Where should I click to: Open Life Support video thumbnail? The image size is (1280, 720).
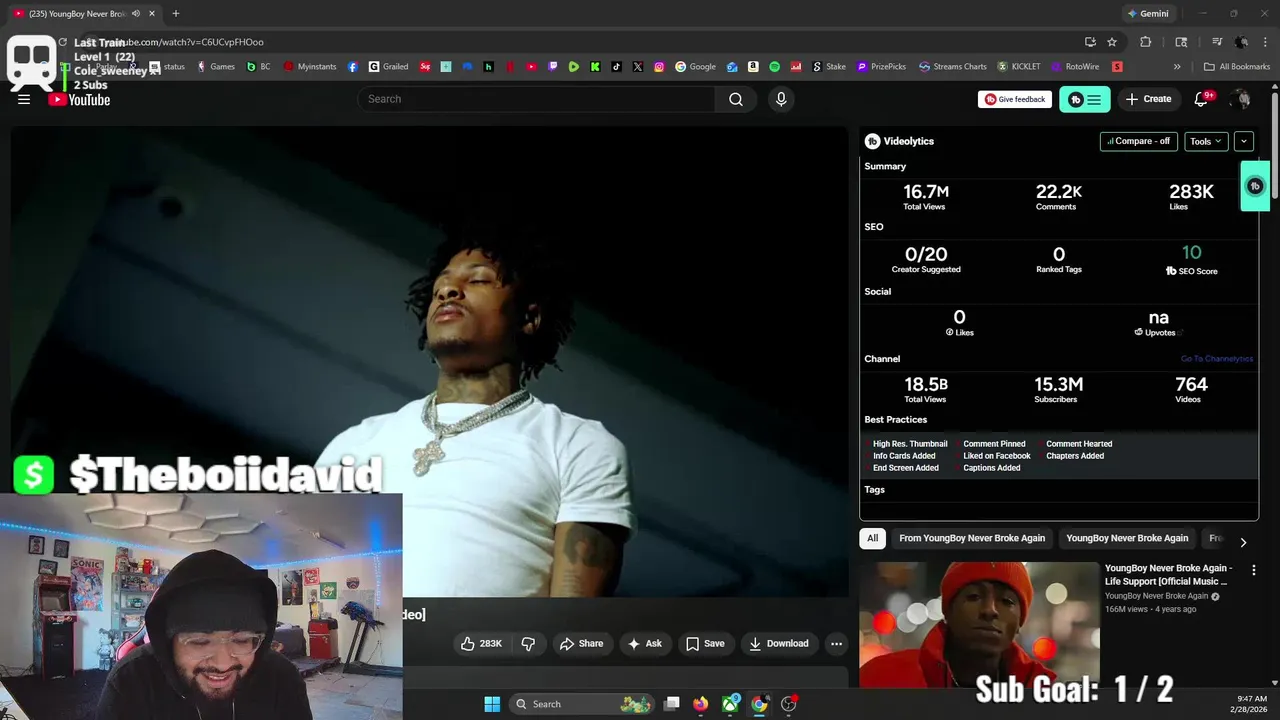[979, 625]
